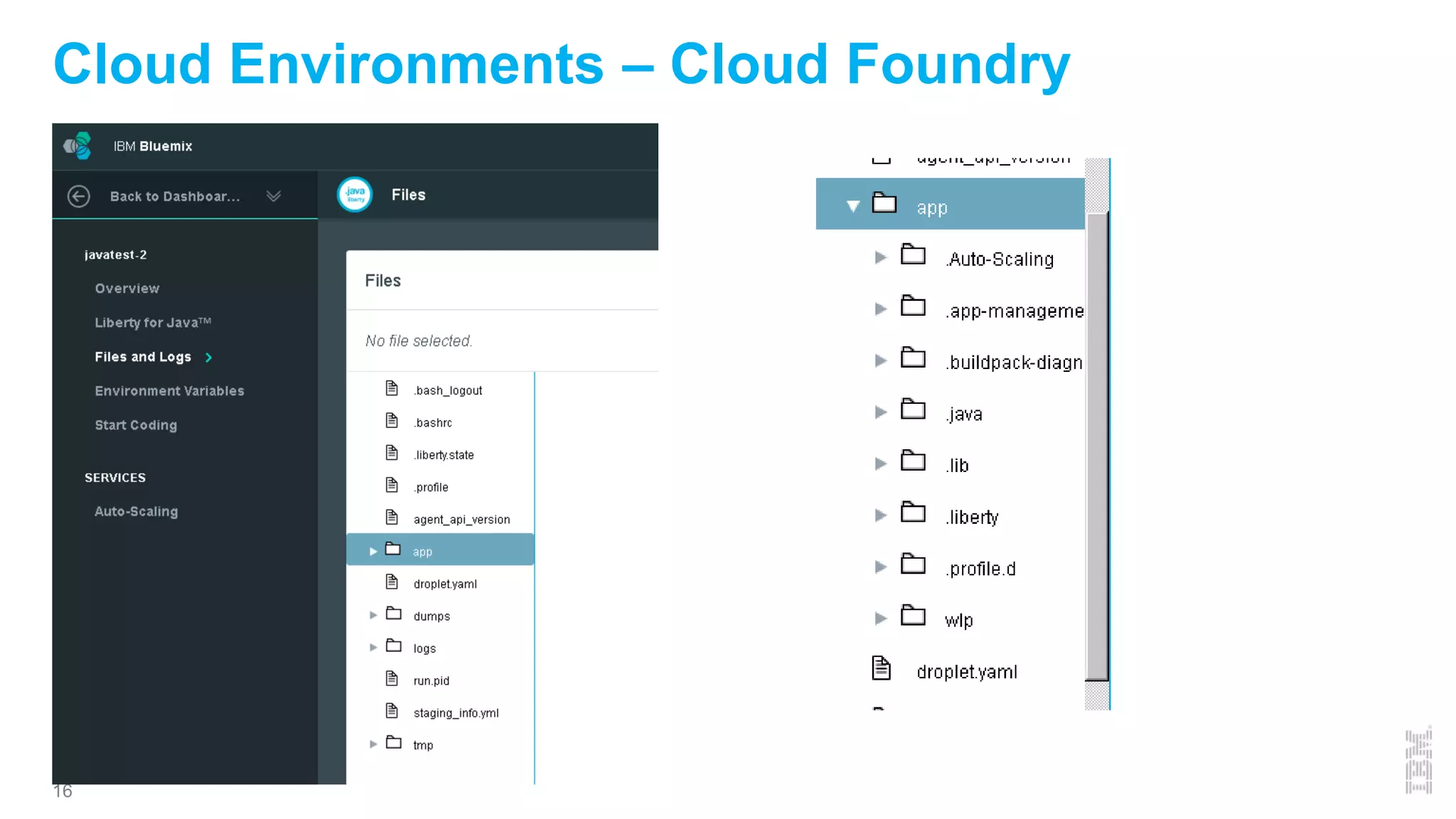Select the javatest-2 application name
1456x819 pixels.
pos(115,255)
